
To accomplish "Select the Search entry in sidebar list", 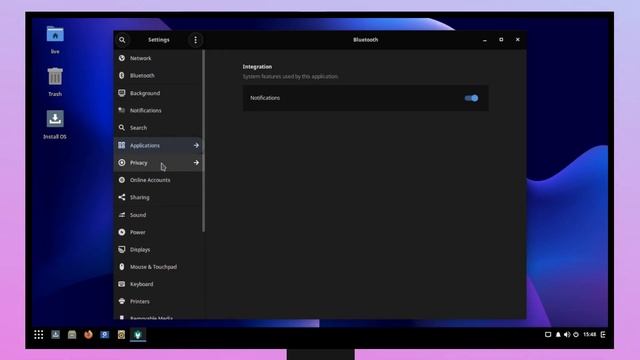I will click(158, 128).
